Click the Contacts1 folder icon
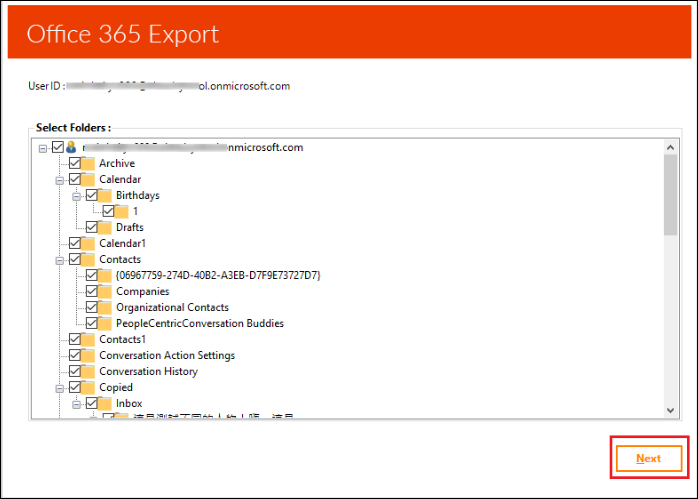 88,340
